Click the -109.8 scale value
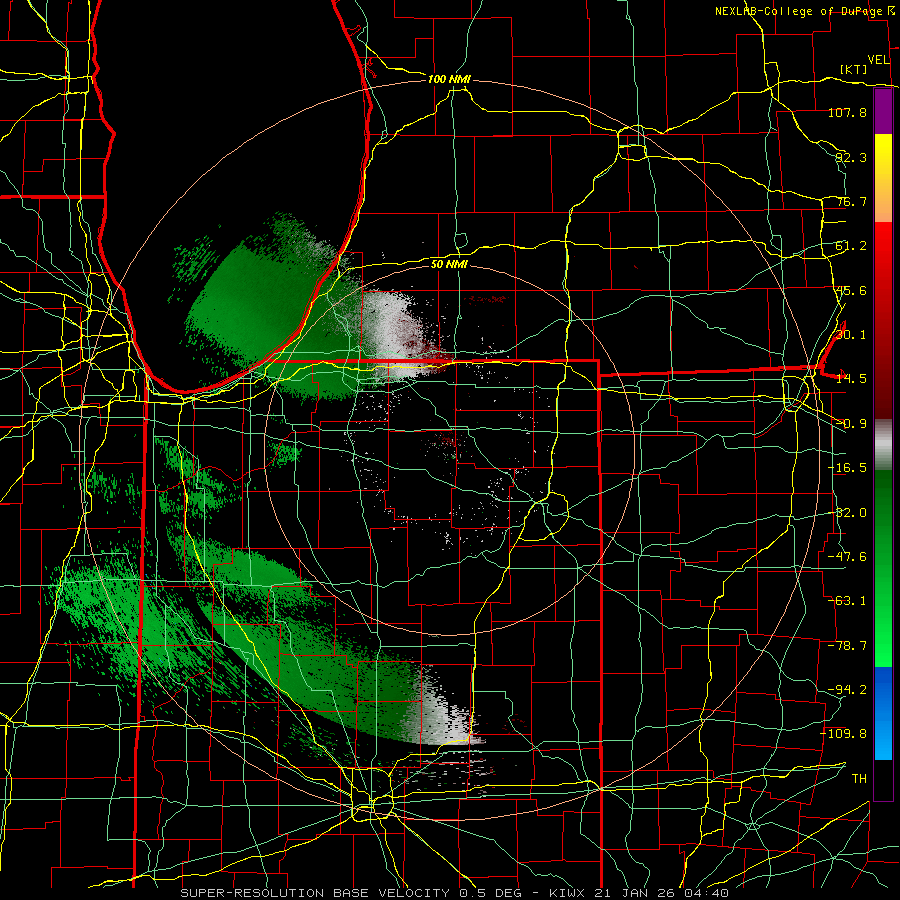This screenshot has width=900, height=900. coord(844,734)
